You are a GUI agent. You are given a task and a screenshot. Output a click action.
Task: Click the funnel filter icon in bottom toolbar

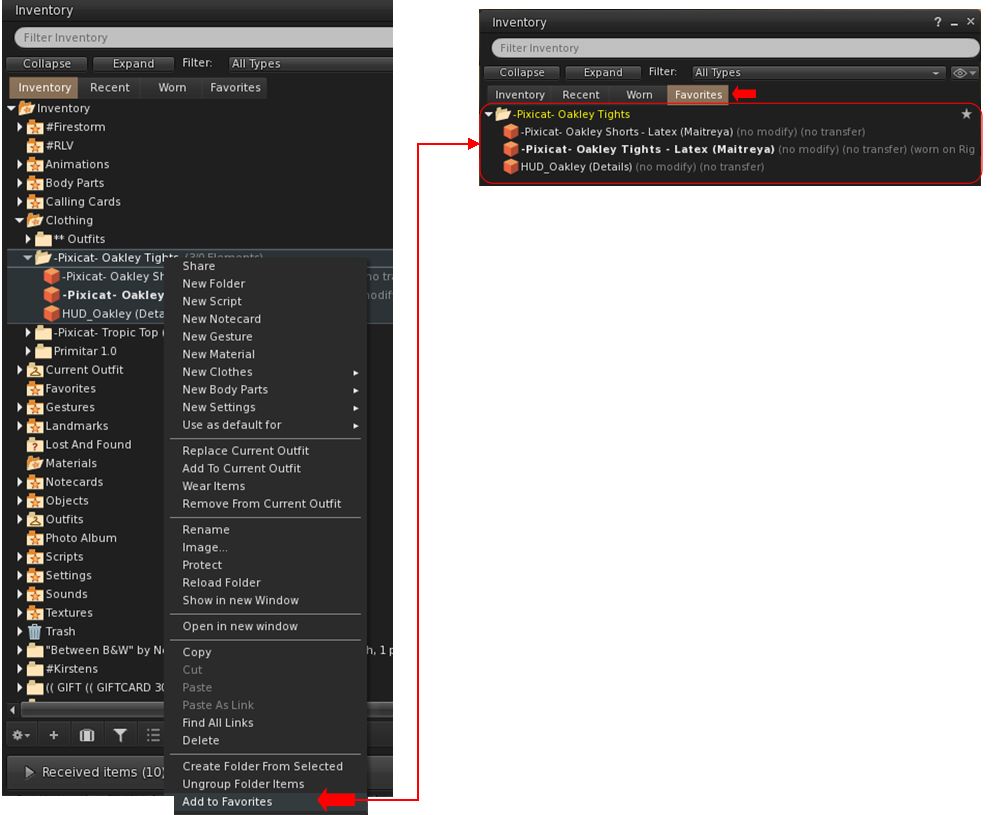(120, 735)
